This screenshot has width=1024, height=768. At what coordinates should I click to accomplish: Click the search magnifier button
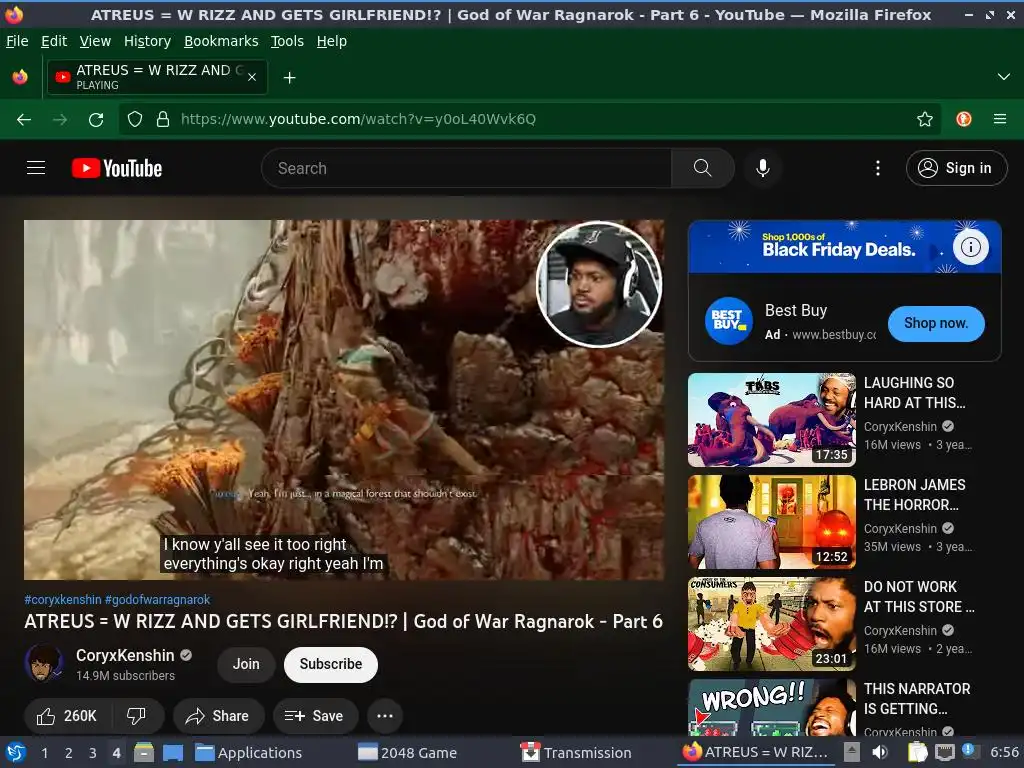(x=702, y=168)
